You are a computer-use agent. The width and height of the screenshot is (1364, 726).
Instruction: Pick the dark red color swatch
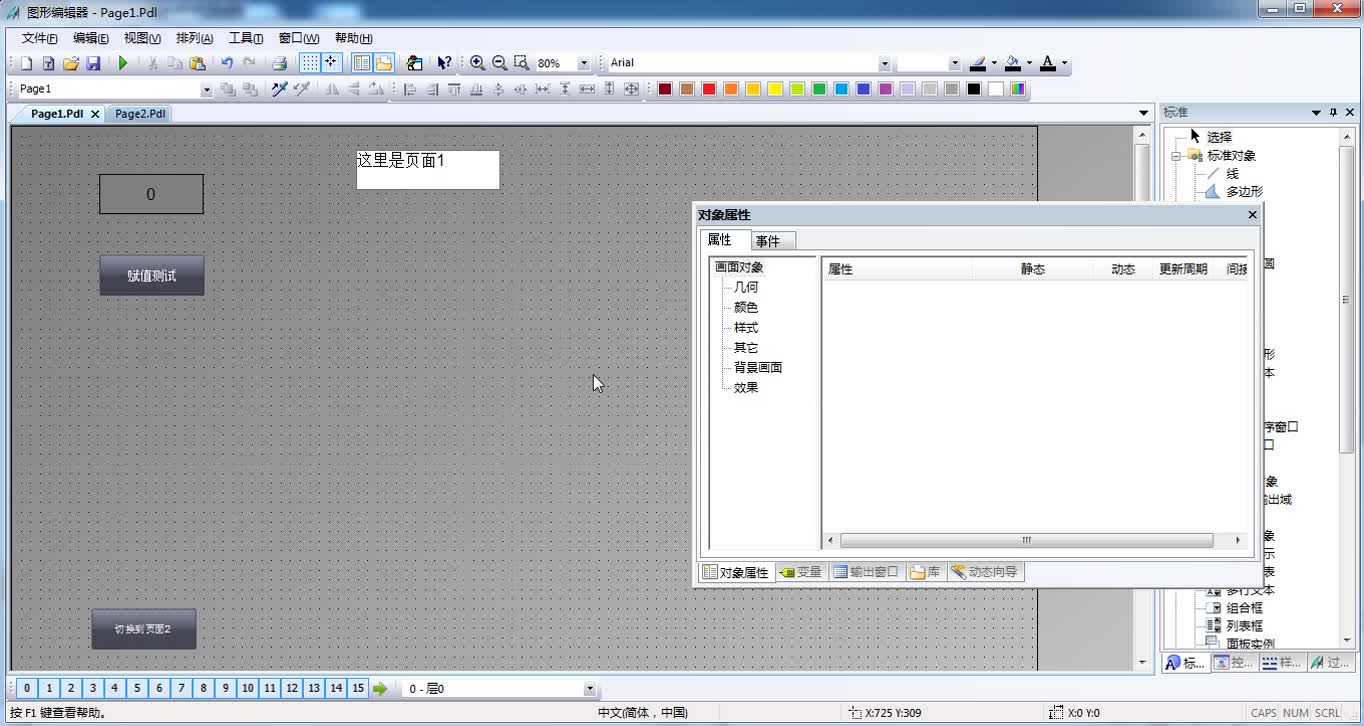tap(665, 89)
